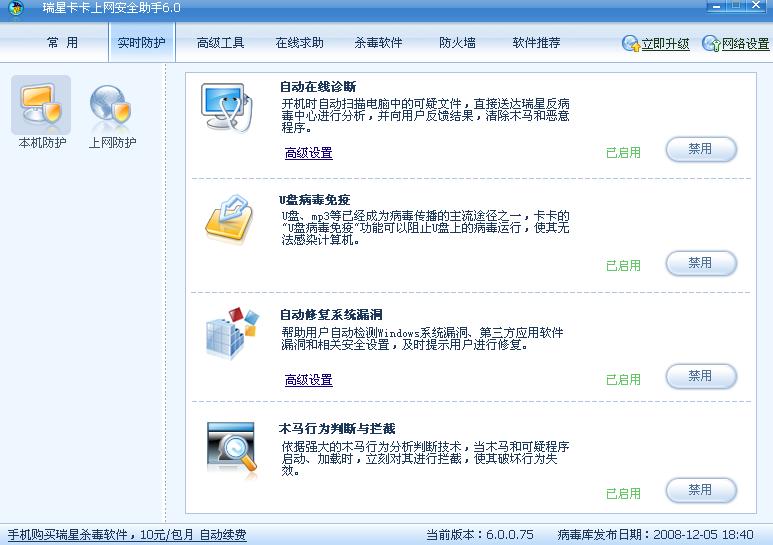Click the 立即升级 globe icon

click(x=631, y=43)
